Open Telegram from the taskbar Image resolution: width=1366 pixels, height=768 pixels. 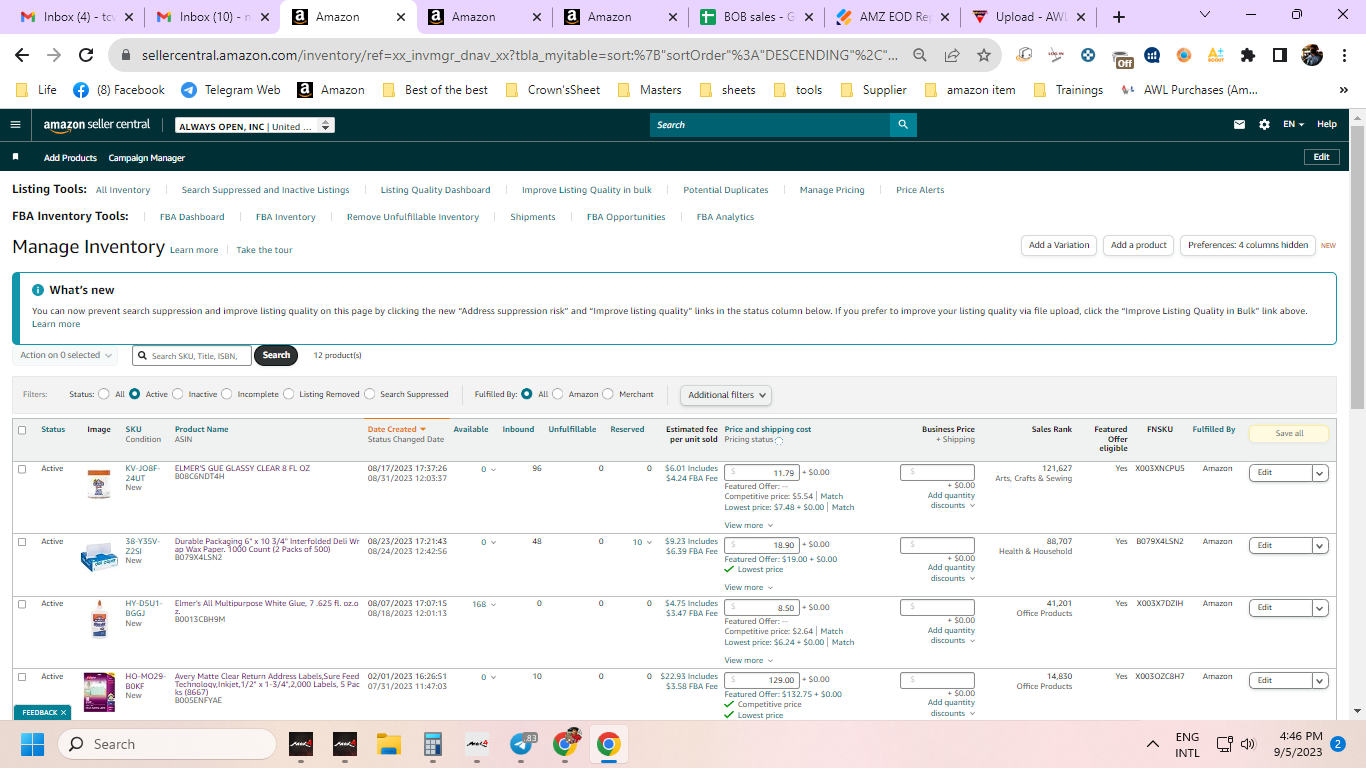(522, 744)
